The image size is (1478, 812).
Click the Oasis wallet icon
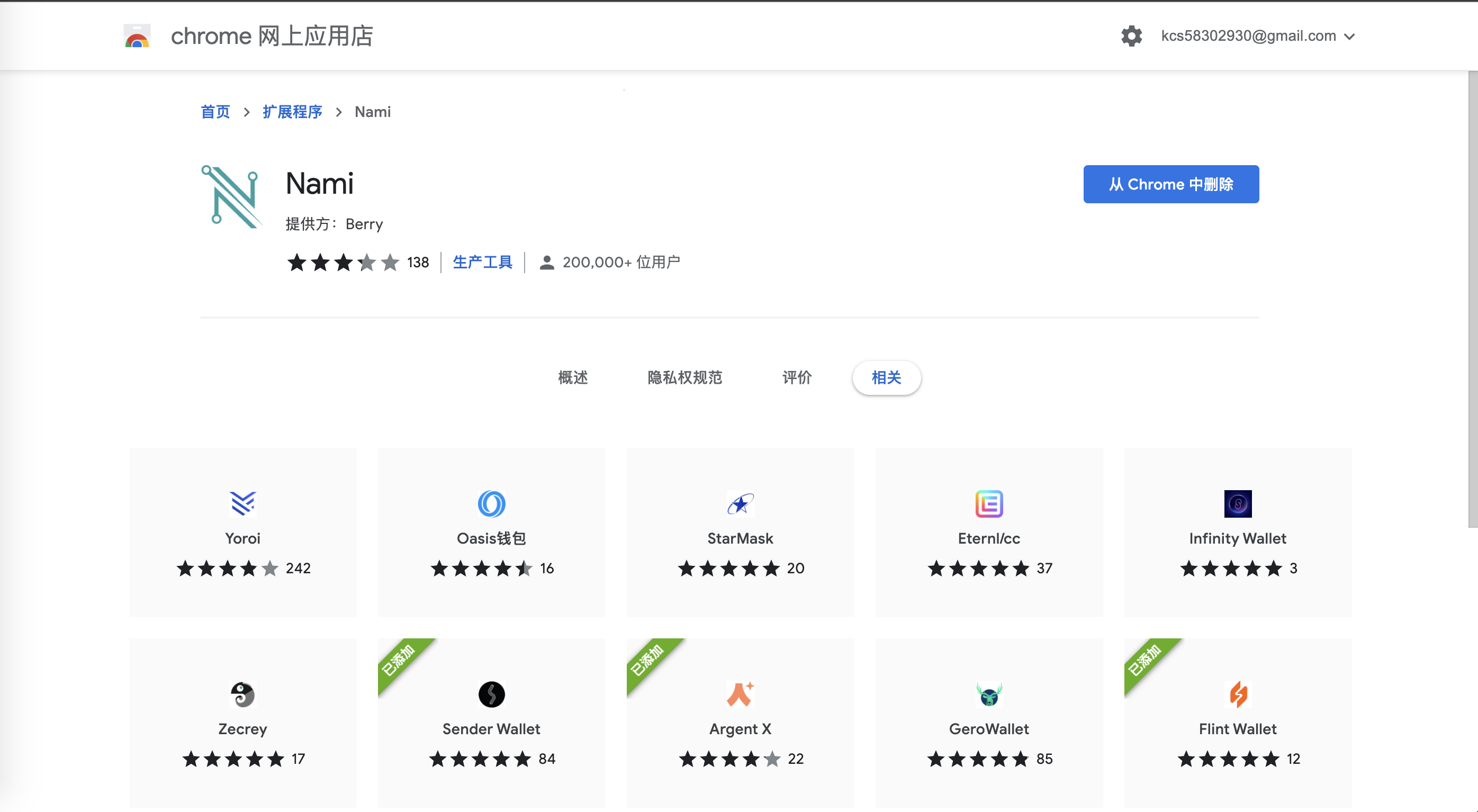point(491,503)
